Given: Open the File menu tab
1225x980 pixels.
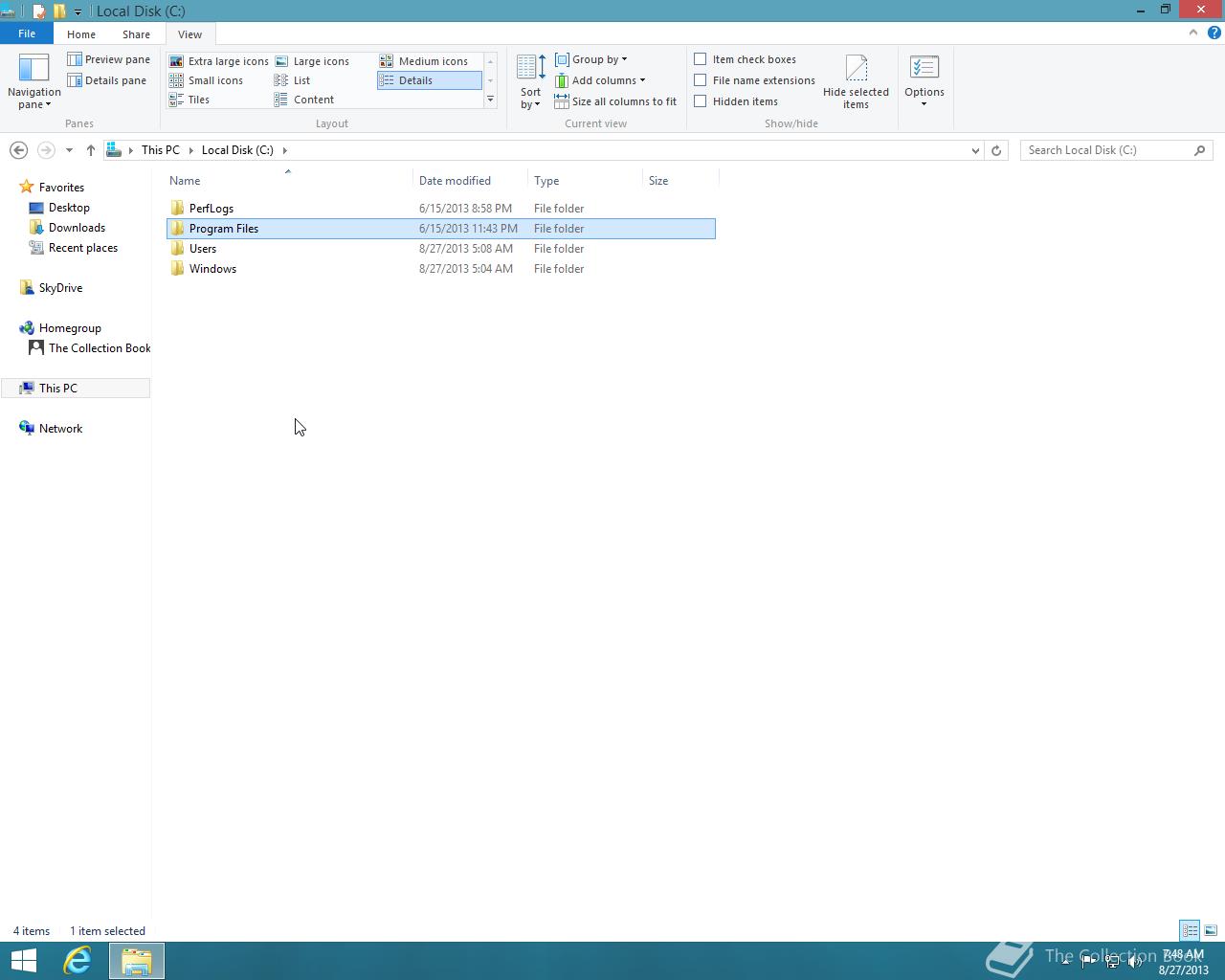Looking at the screenshot, I should 27,33.
